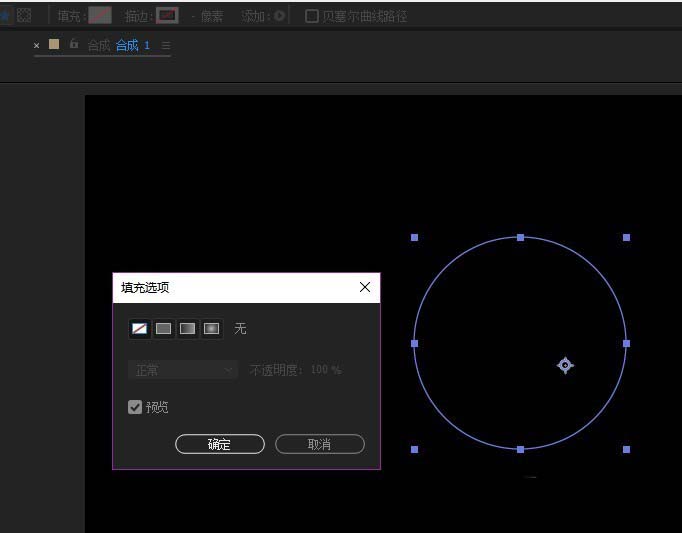The image size is (682, 533).
Task: Open the composition panel hamburger menu
Action: click(166, 45)
